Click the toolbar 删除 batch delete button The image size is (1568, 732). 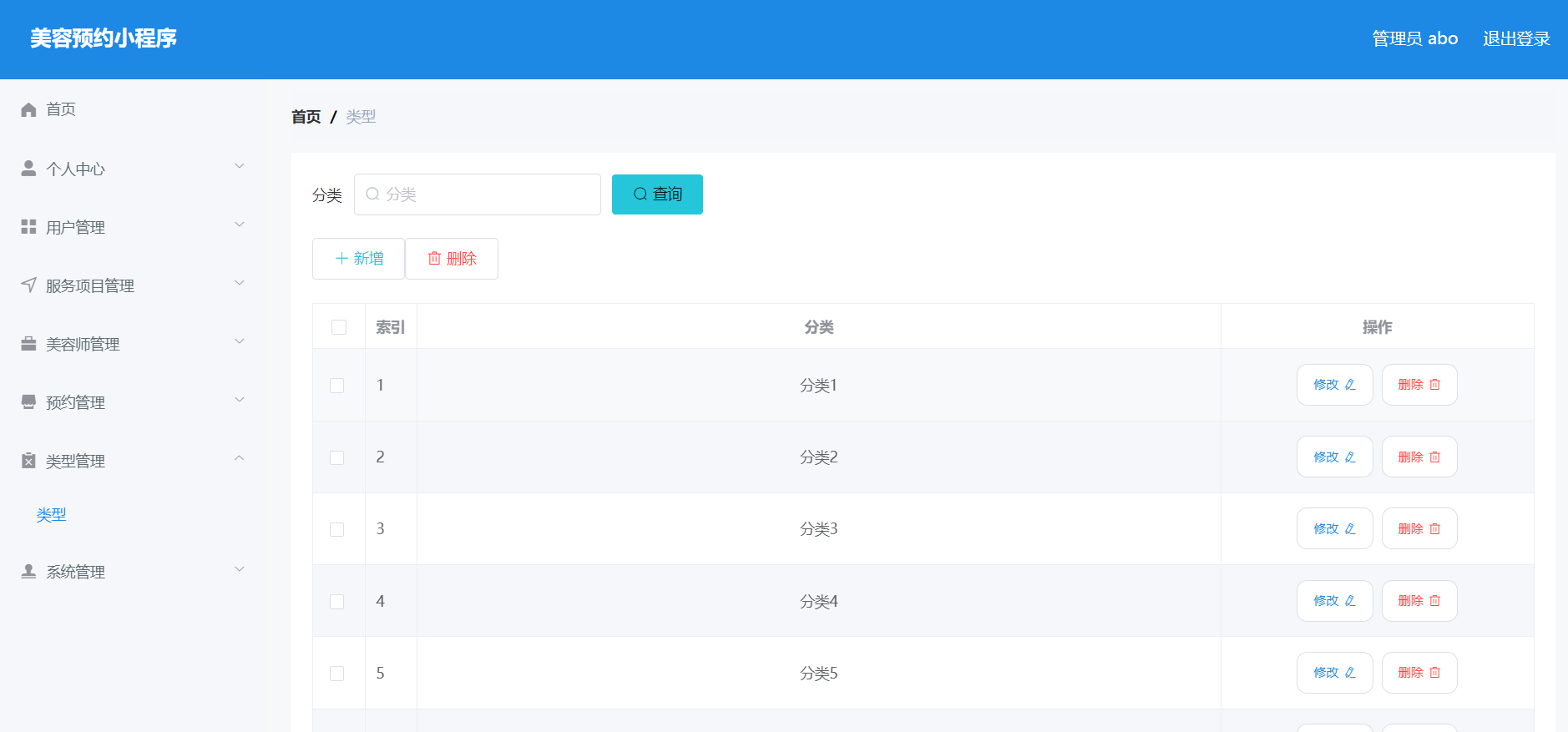[x=452, y=259]
